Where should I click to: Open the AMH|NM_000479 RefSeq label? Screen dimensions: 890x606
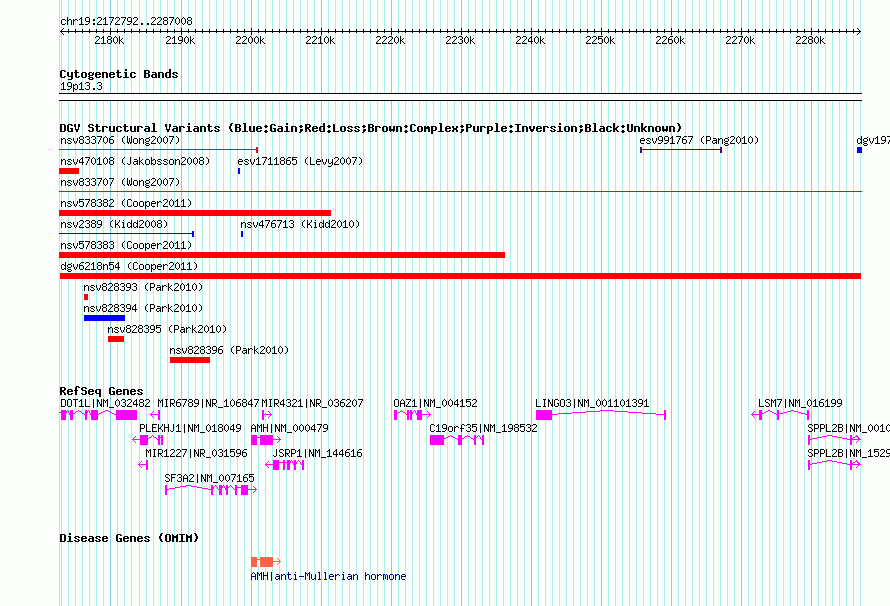click(x=289, y=428)
